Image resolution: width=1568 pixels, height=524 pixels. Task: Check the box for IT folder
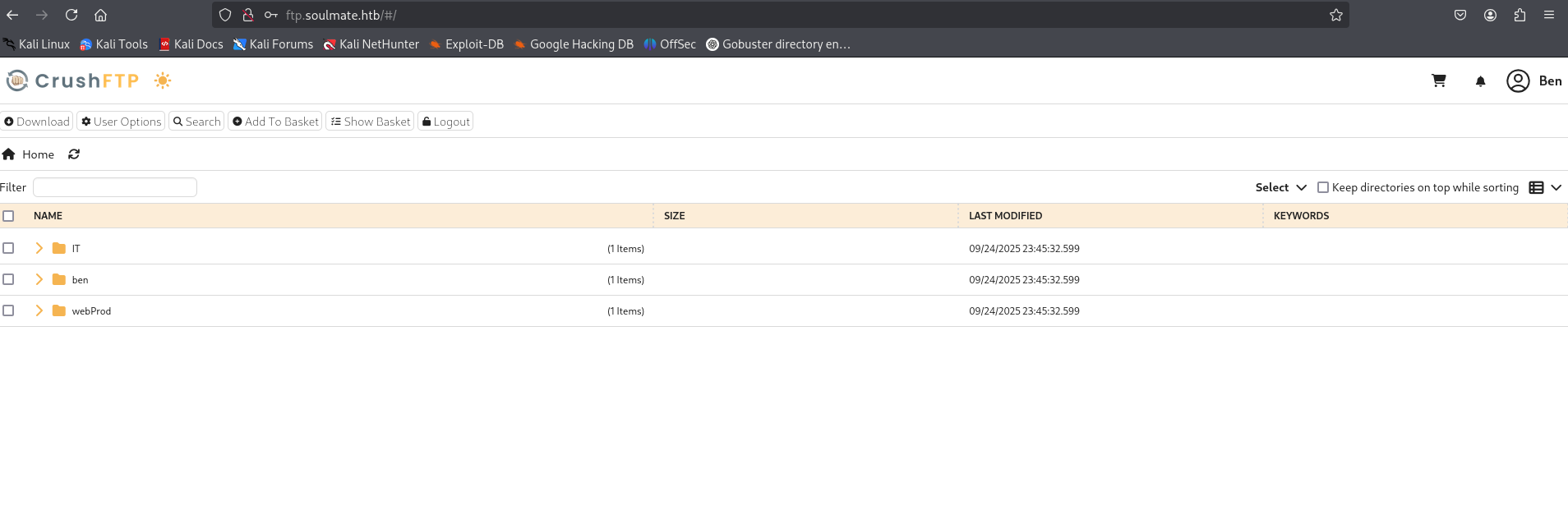pyautogui.click(x=8, y=248)
